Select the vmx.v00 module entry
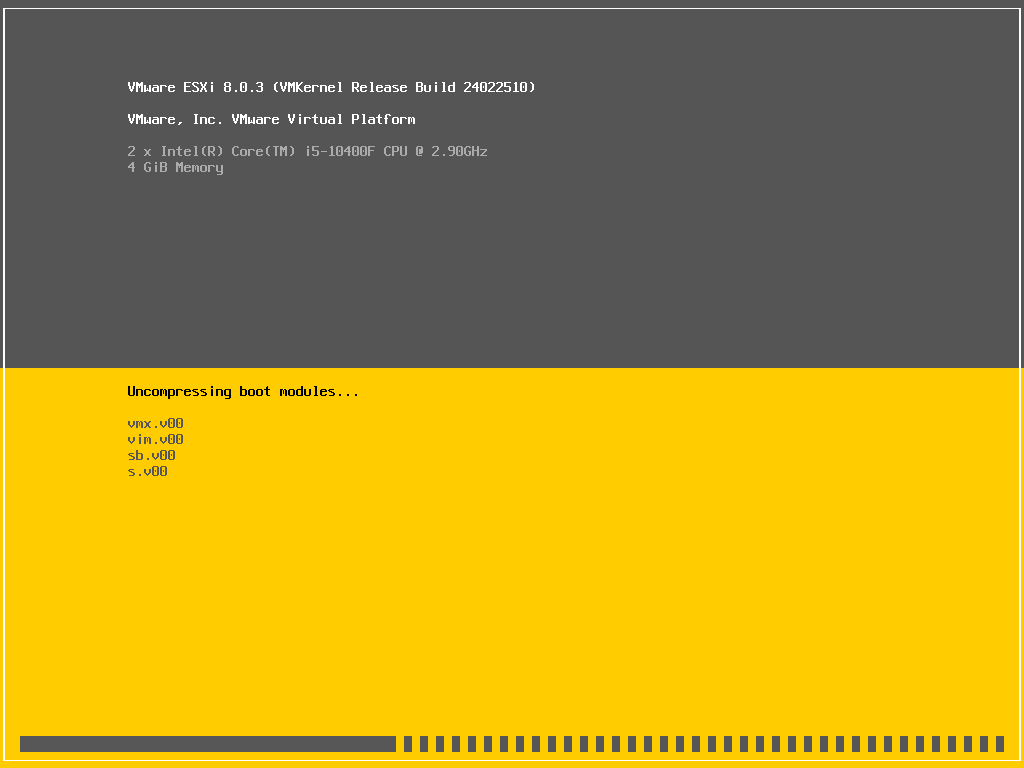Viewport: 1024px width, 768px height. [x=154, y=423]
